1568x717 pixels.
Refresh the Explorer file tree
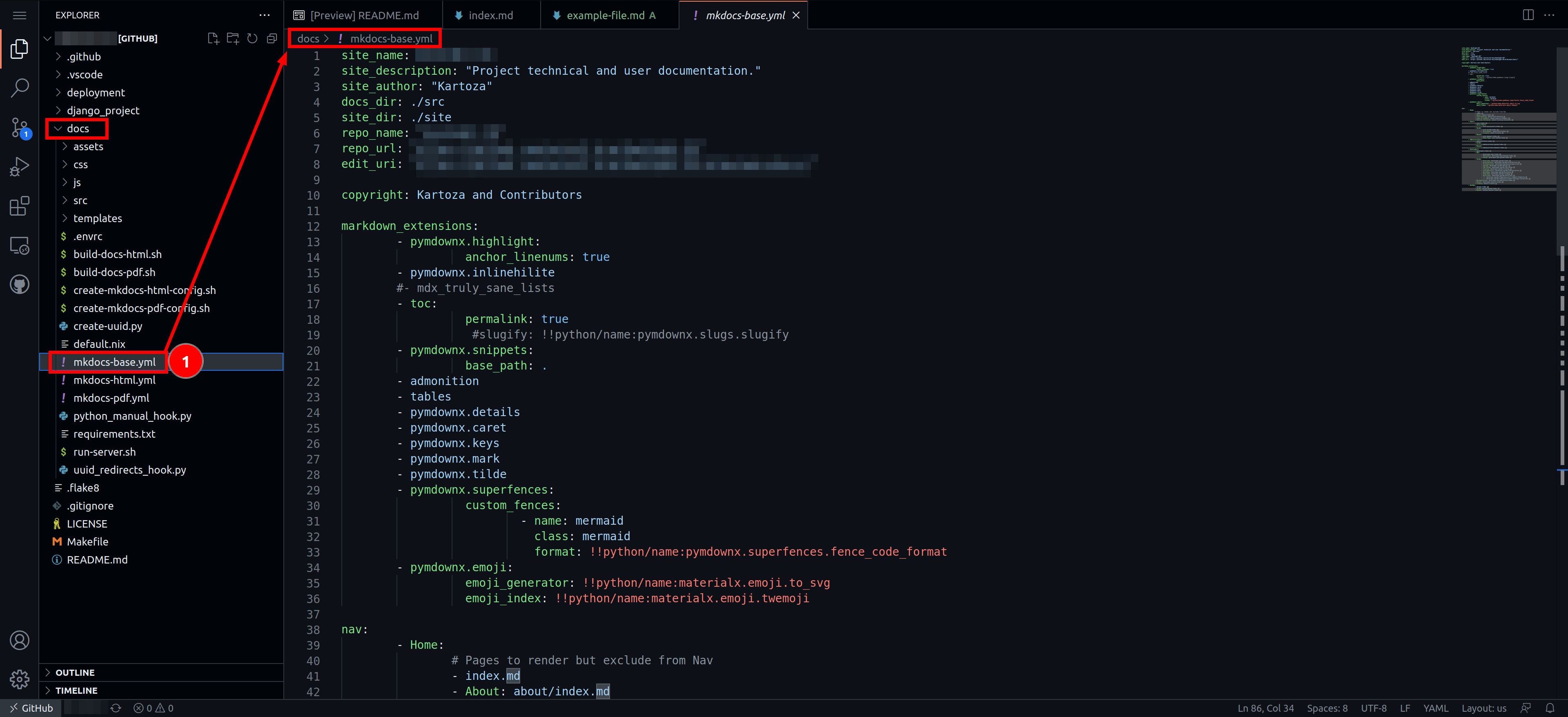pyautogui.click(x=252, y=38)
